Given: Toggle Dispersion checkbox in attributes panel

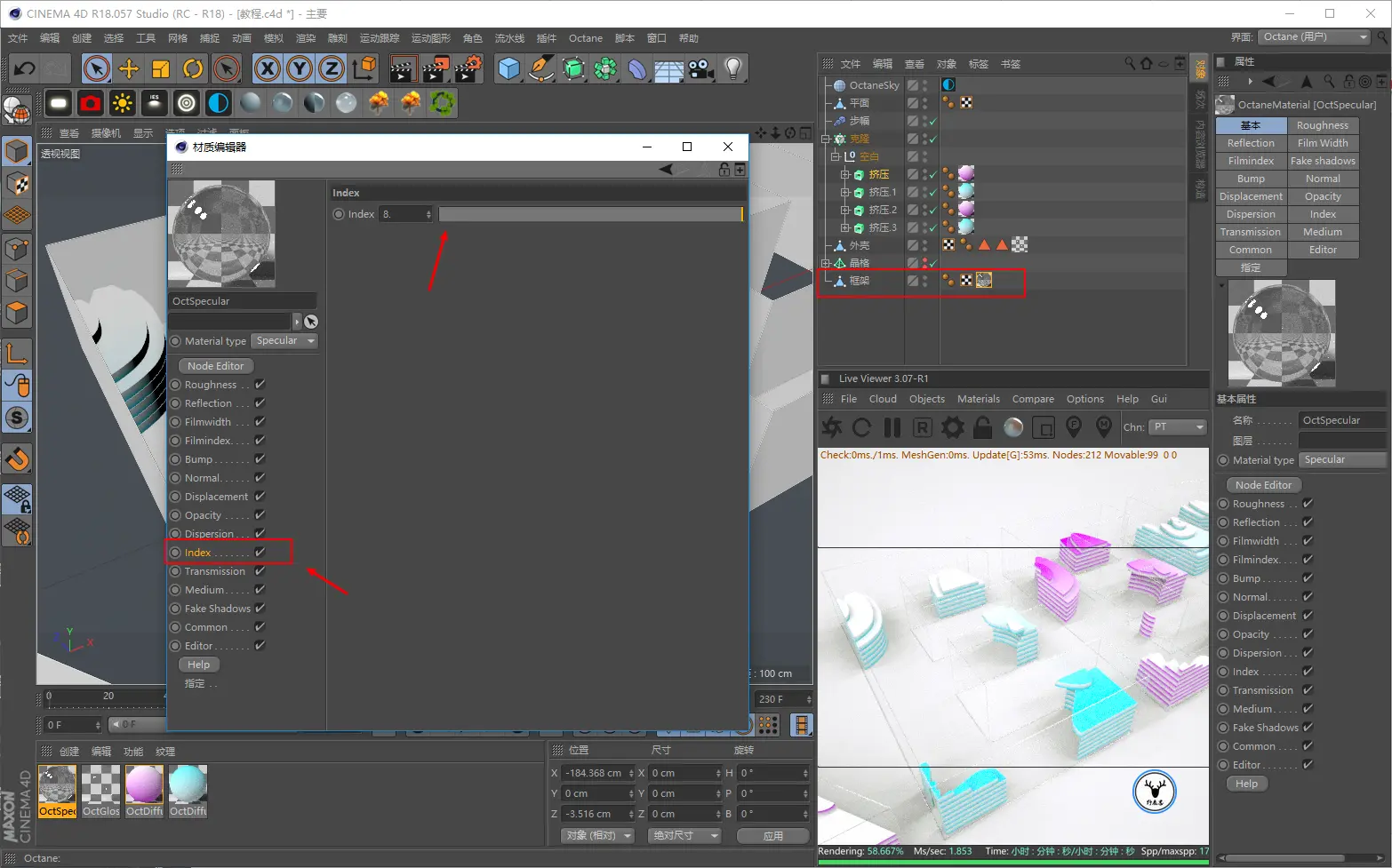Looking at the screenshot, I should click(x=1308, y=653).
